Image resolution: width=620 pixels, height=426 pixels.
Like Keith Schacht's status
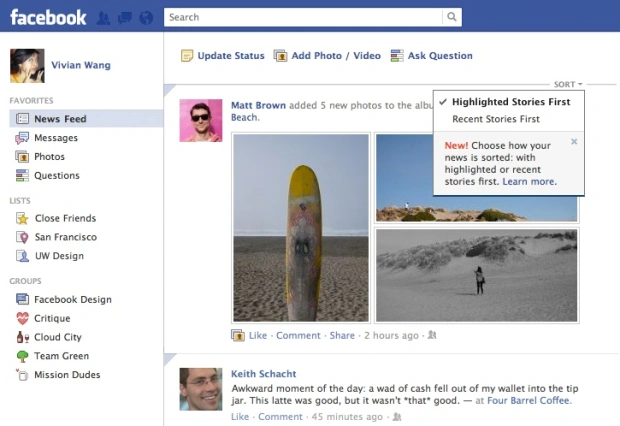pos(240,417)
